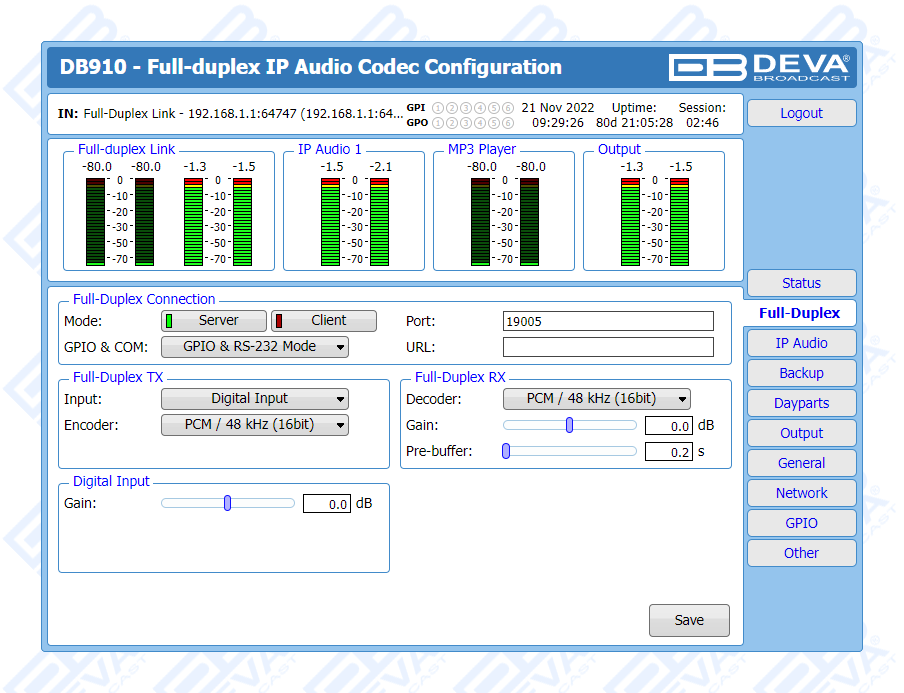Click GPI indicator number 1
The width and height of the screenshot is (904, 693).
pyautogui.click(x=438, y=108)
